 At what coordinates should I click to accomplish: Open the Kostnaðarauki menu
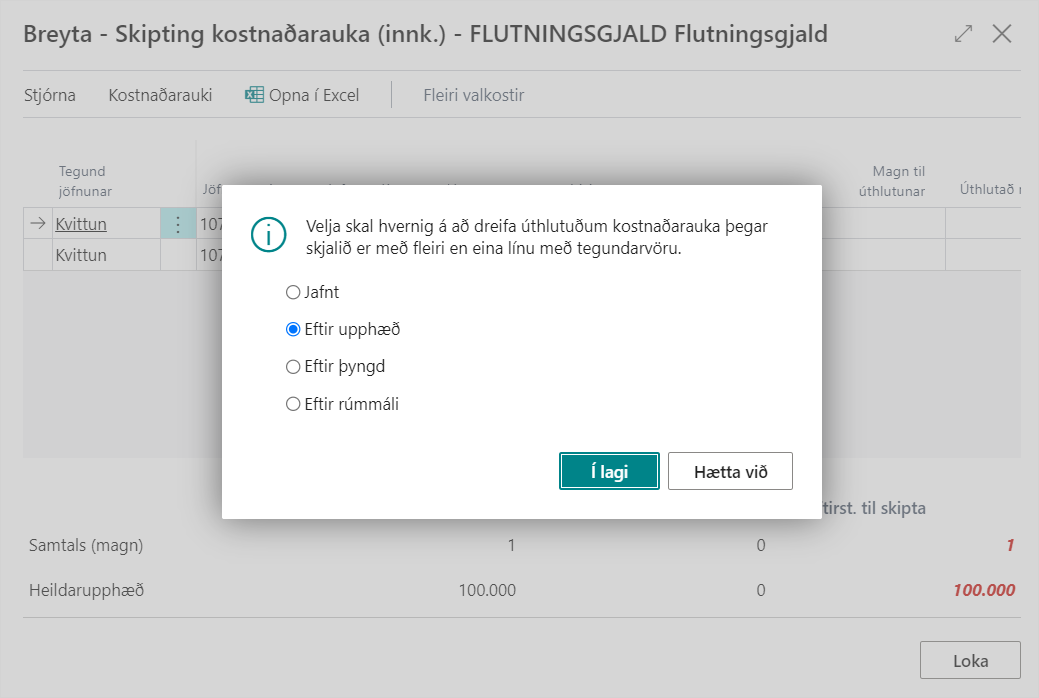[x=160, y=96]
